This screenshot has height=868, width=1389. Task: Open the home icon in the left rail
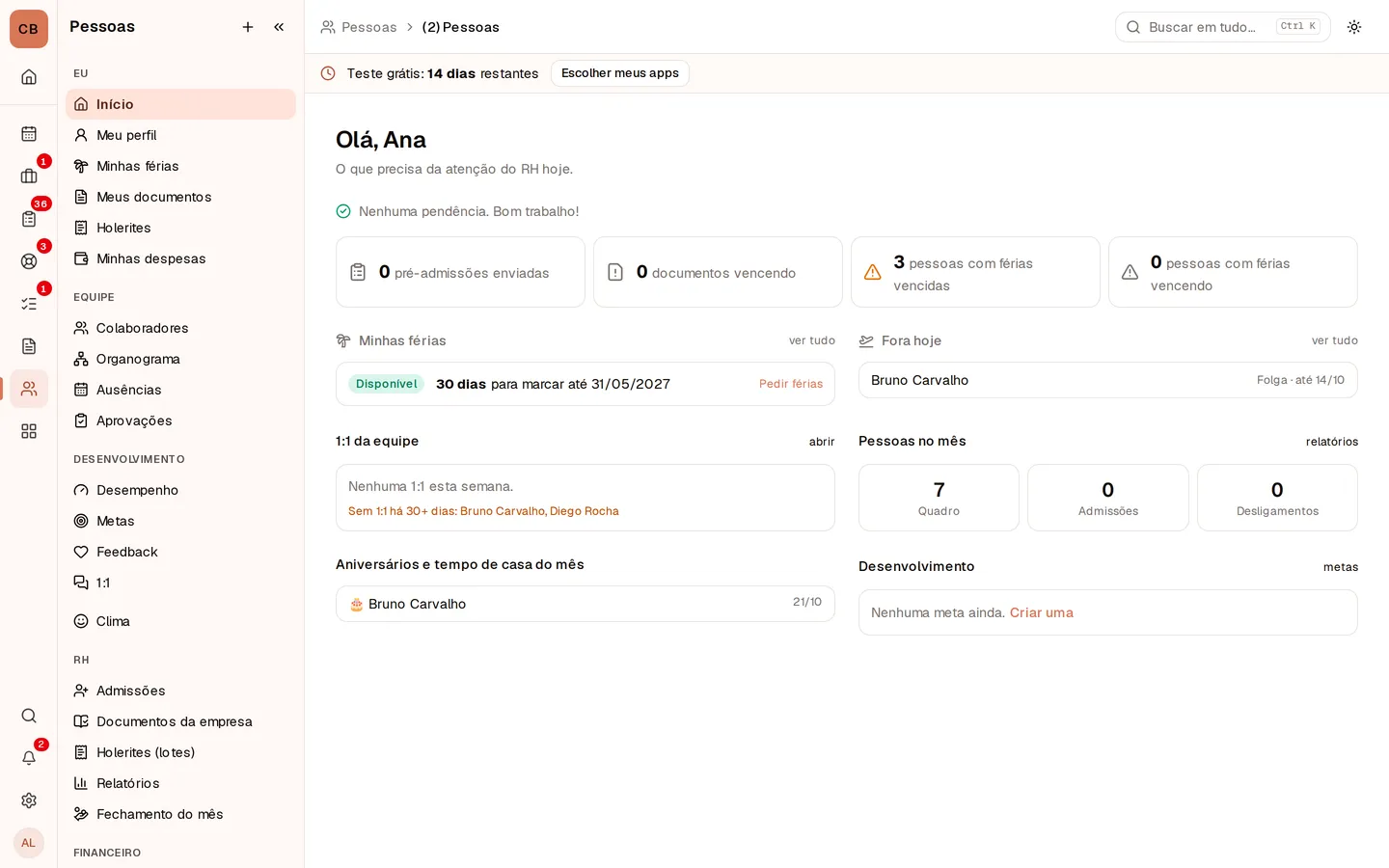(29, 77)
